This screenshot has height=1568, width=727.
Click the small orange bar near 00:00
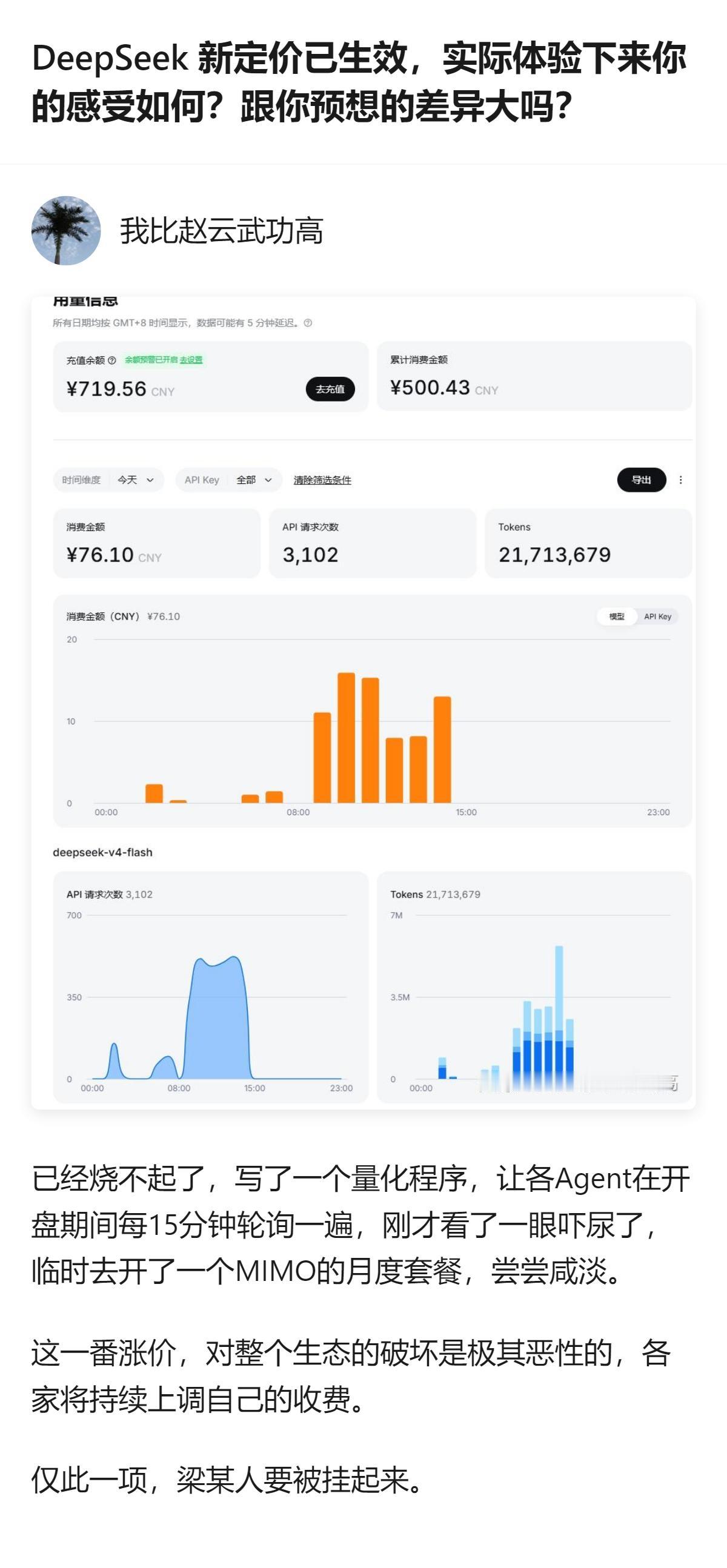click(x=154, y=793)
